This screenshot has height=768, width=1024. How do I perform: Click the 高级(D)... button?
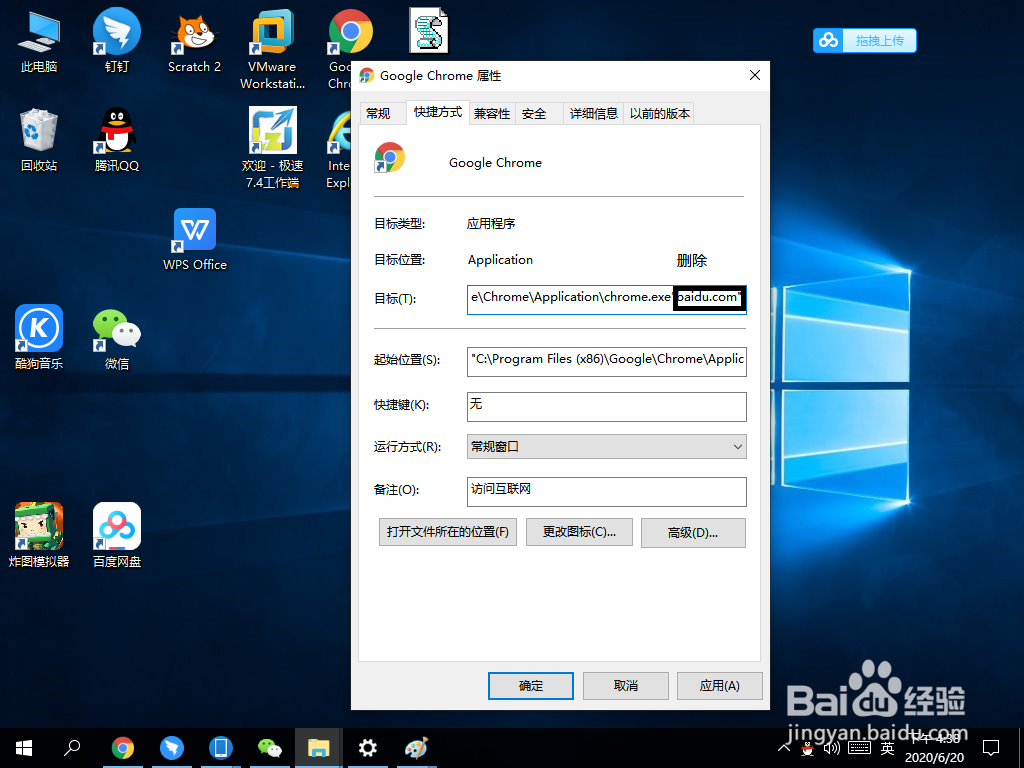693,533
